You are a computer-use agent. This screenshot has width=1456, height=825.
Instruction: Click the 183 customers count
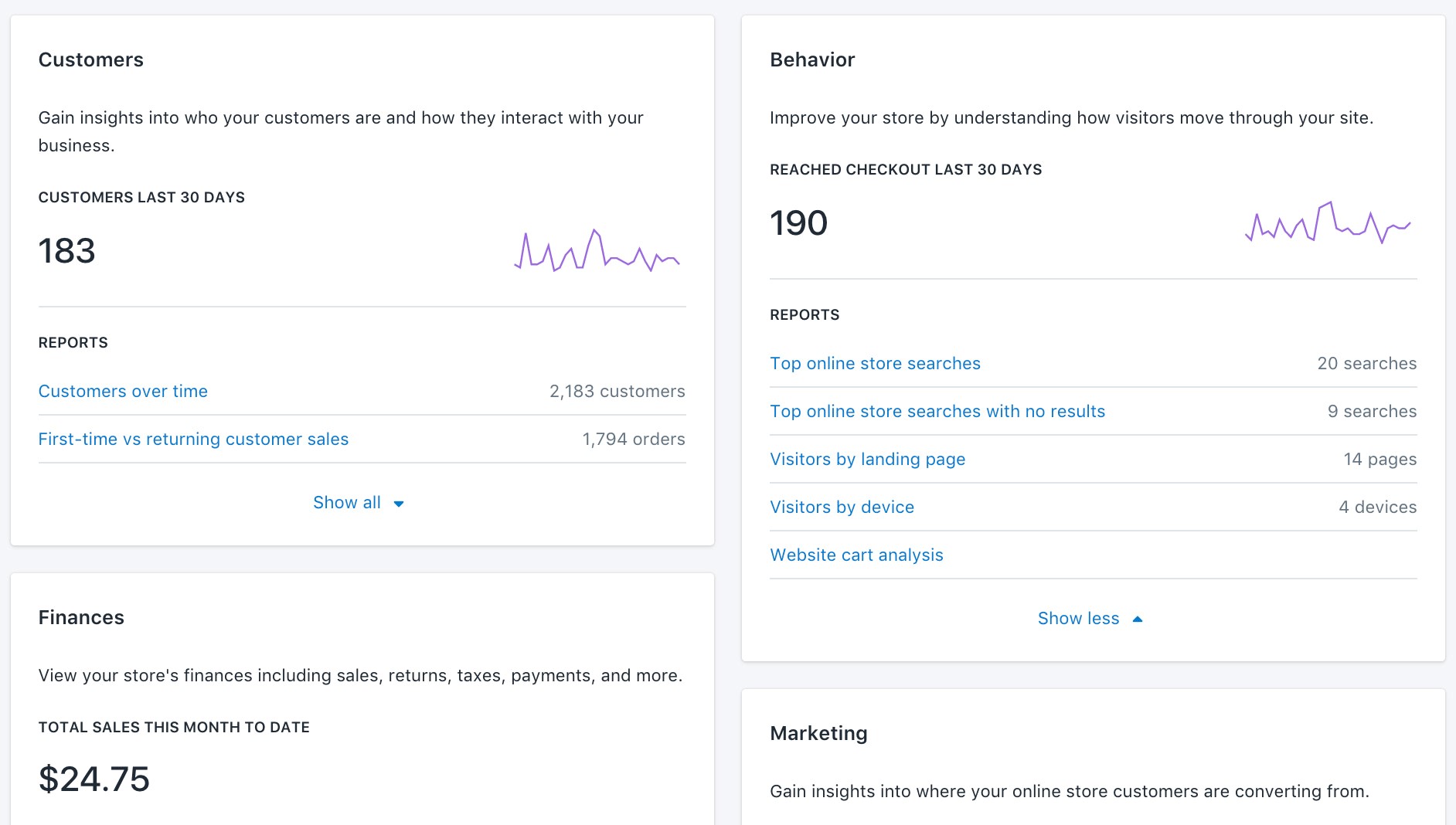[67, 251]
